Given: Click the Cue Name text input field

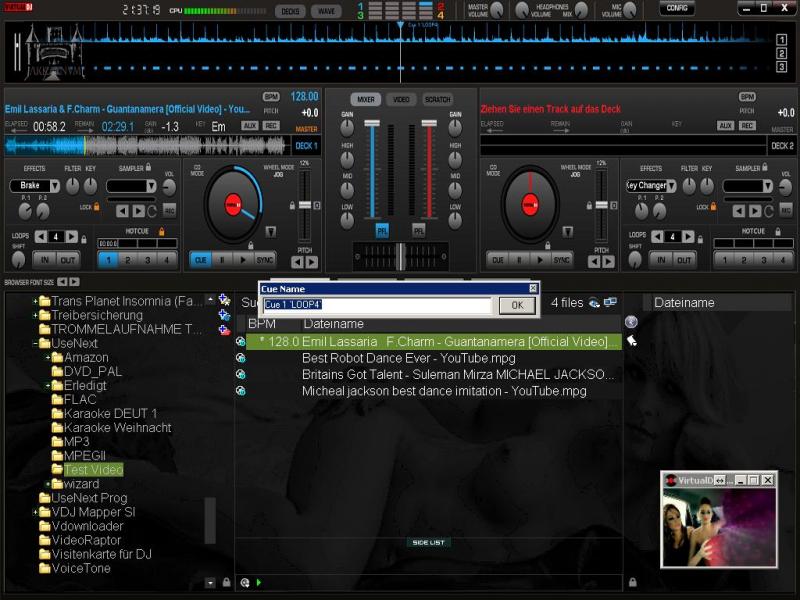Looking at the screenshot, I should (x=377, y=305).
